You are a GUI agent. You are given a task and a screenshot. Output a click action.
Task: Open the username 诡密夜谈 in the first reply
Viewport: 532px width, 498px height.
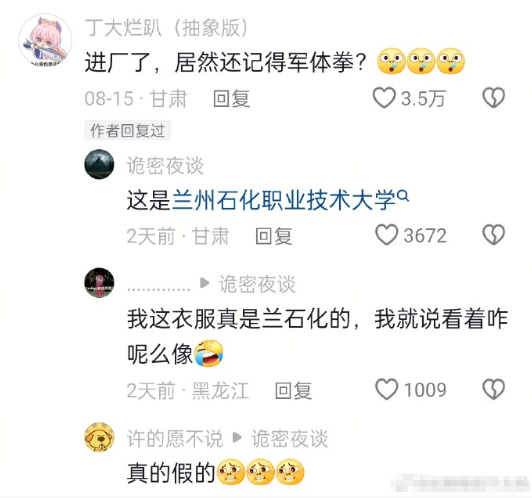[x=165, y=166]
